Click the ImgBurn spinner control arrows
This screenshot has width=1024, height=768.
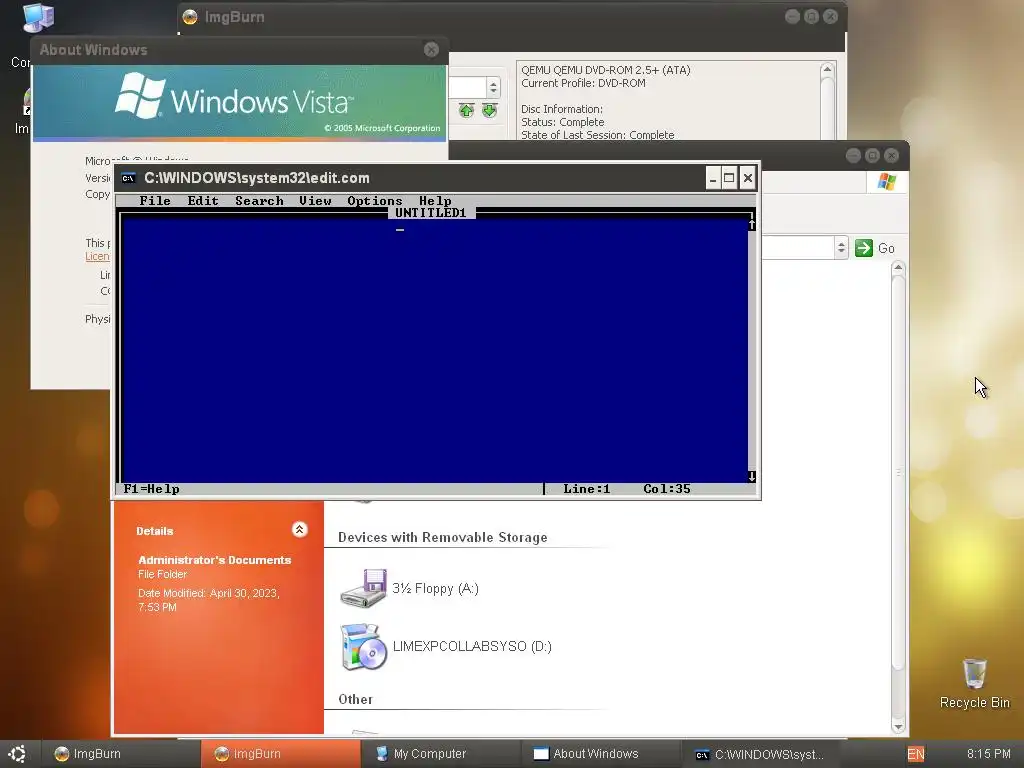[494, 87]
